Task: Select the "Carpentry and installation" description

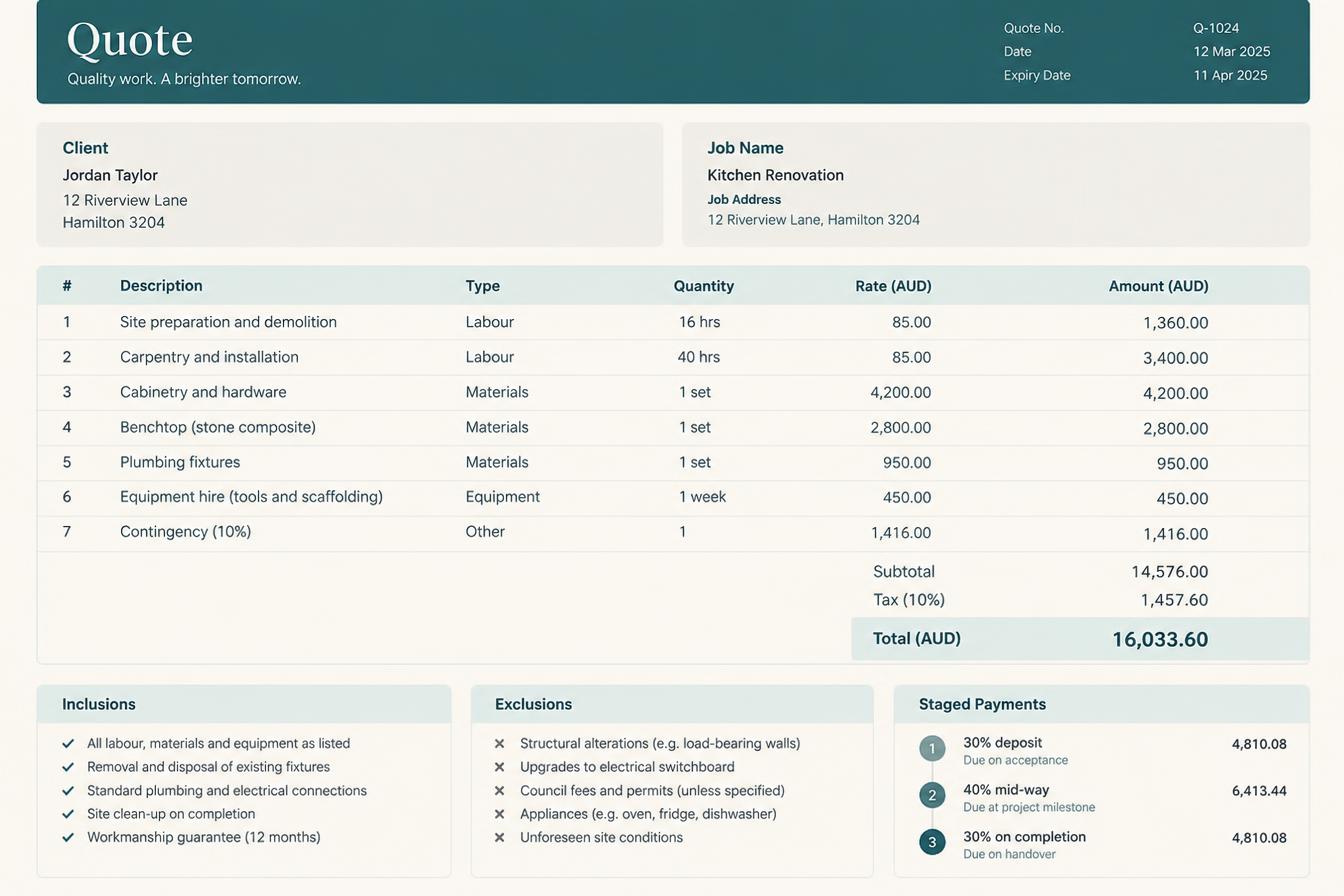Action: (x=209, y=357)
